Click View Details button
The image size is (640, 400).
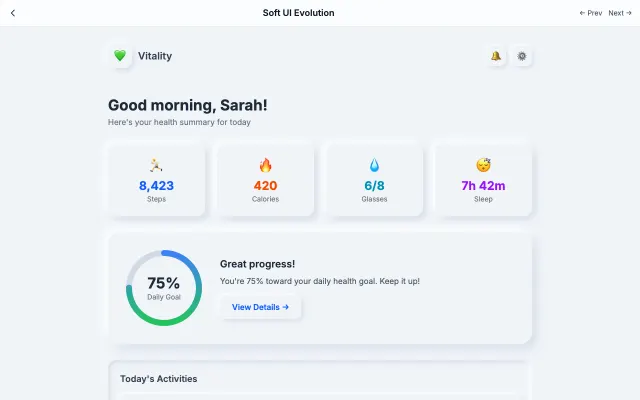click(260, 307)
